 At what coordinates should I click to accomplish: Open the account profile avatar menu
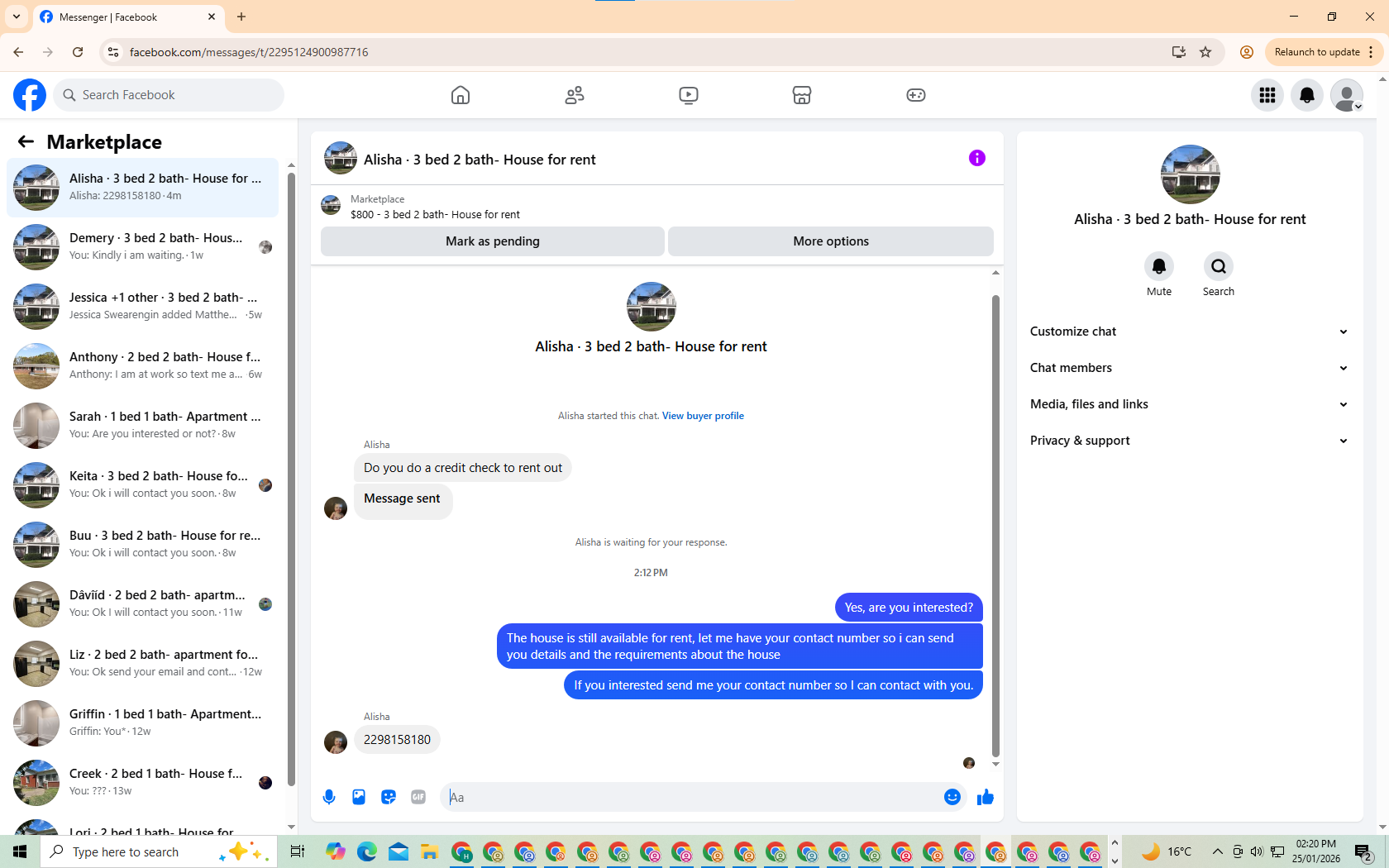[x=1347, y=95]
